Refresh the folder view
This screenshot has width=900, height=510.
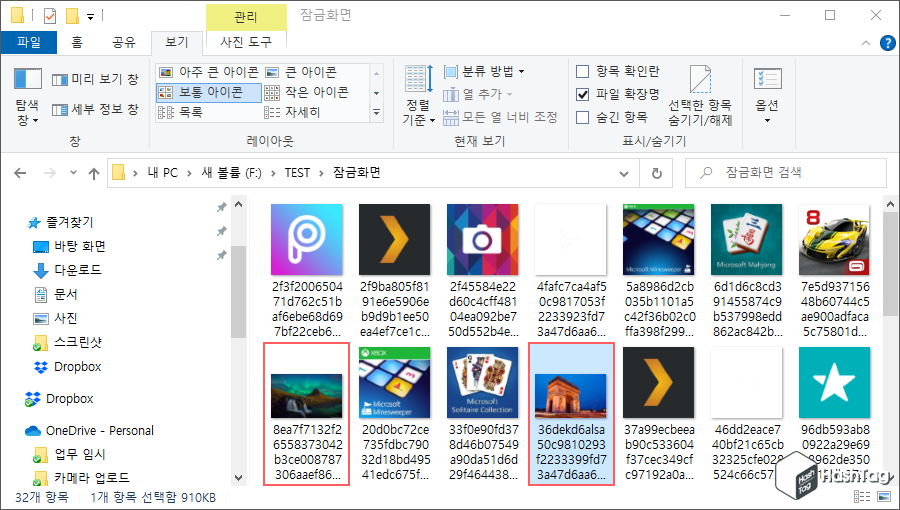tap(657, 173)
